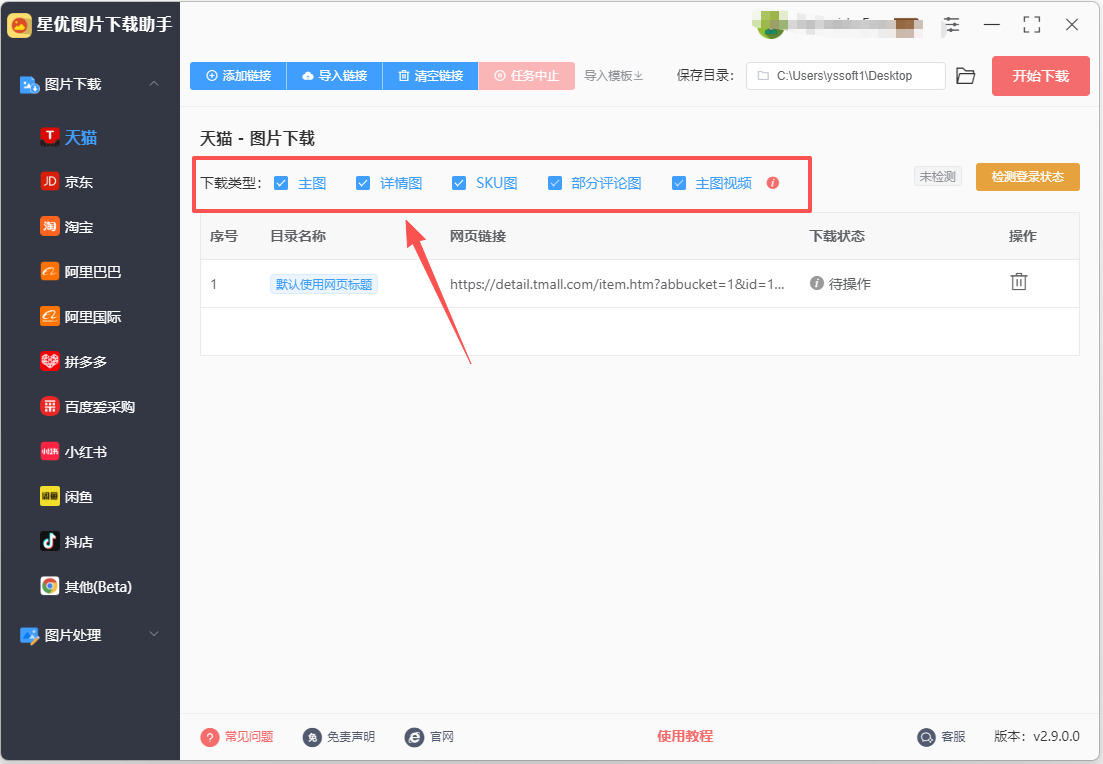The width and height of the screenshot is (1103, 764).
Task: Toggle fullscreen window icon
Action: (1031, 25)
